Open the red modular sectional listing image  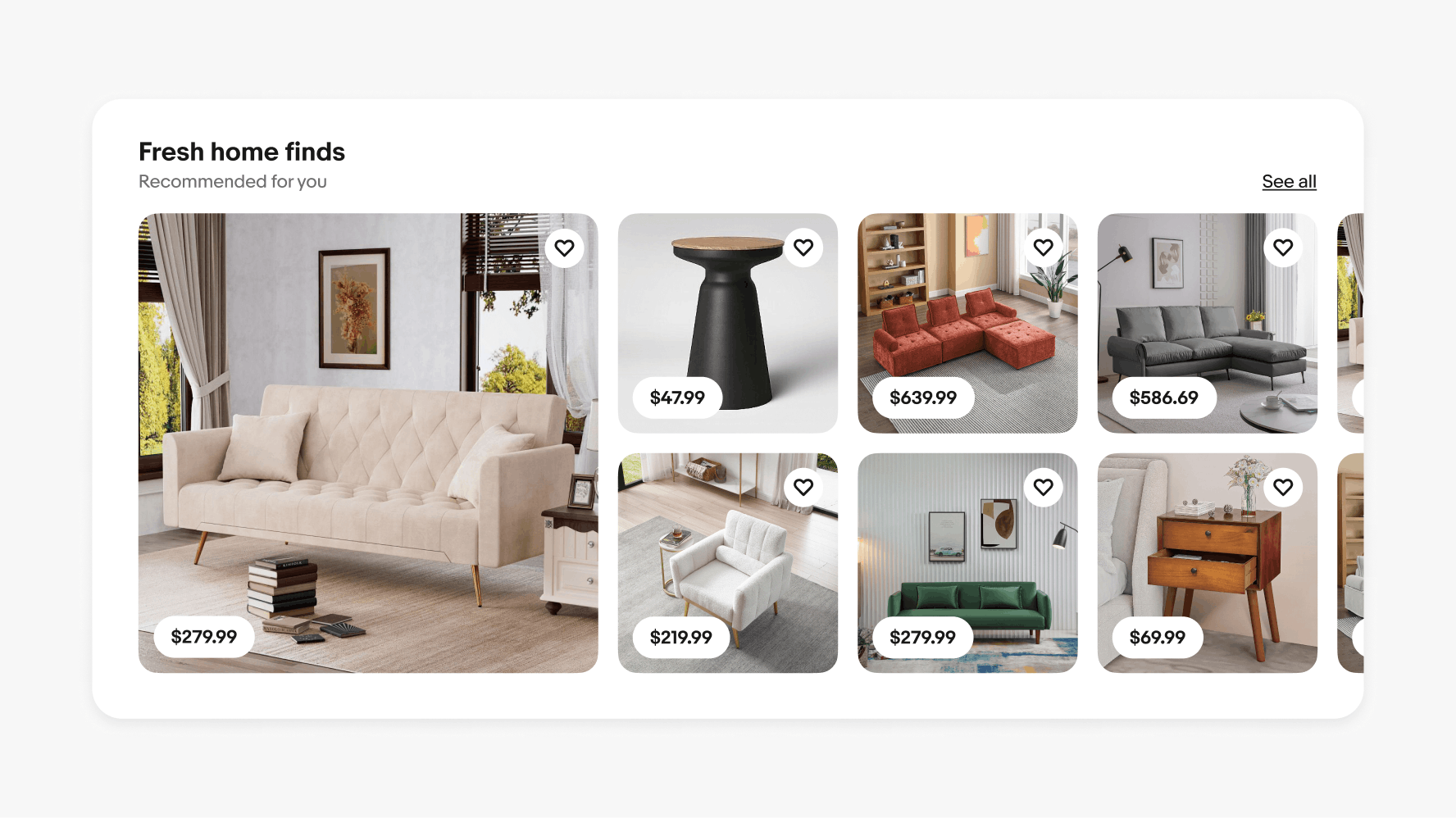[967, 323]
